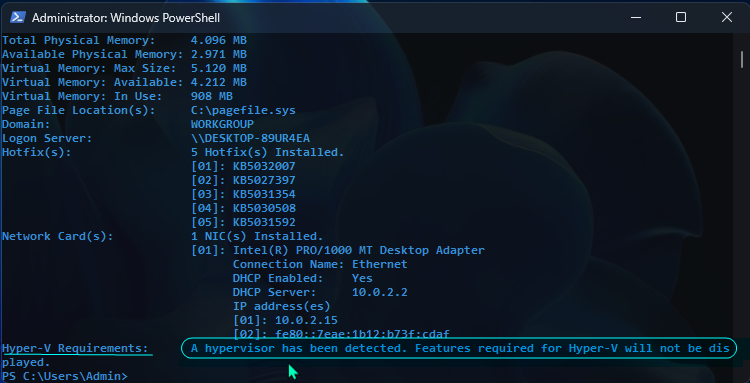Viewport: 750px width, 383px height.
Task: Click the PowerShell icon in title bar
Action: 18,18
